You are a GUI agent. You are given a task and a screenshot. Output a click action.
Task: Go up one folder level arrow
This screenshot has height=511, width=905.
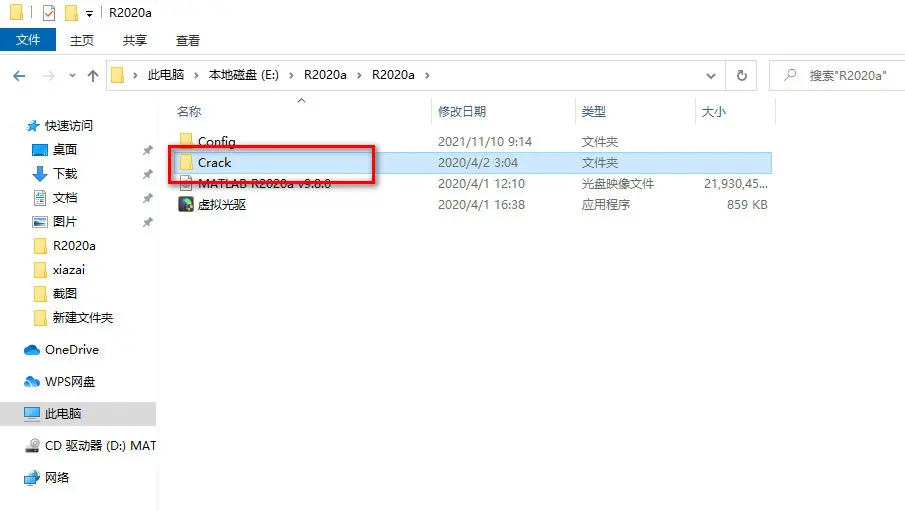(x=92, y=76)
